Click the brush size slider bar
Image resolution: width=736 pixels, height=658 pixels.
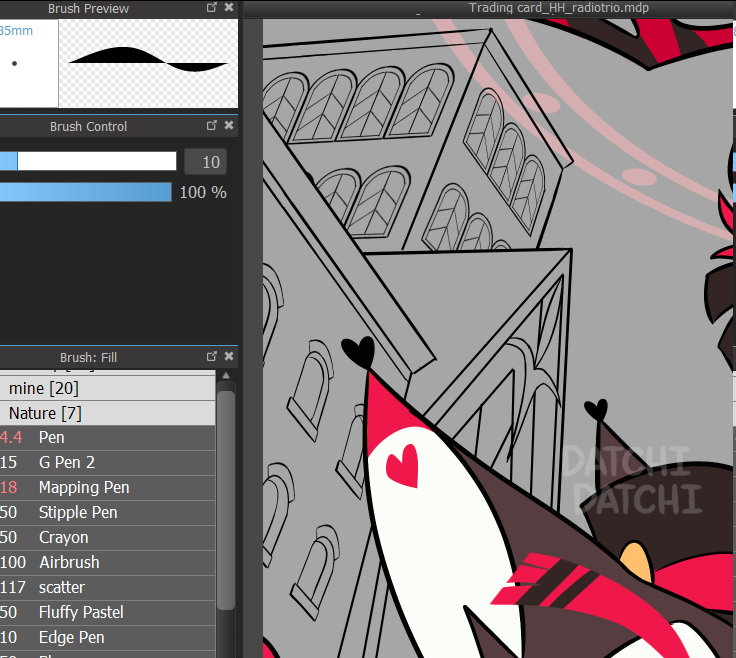pos(88,162)
